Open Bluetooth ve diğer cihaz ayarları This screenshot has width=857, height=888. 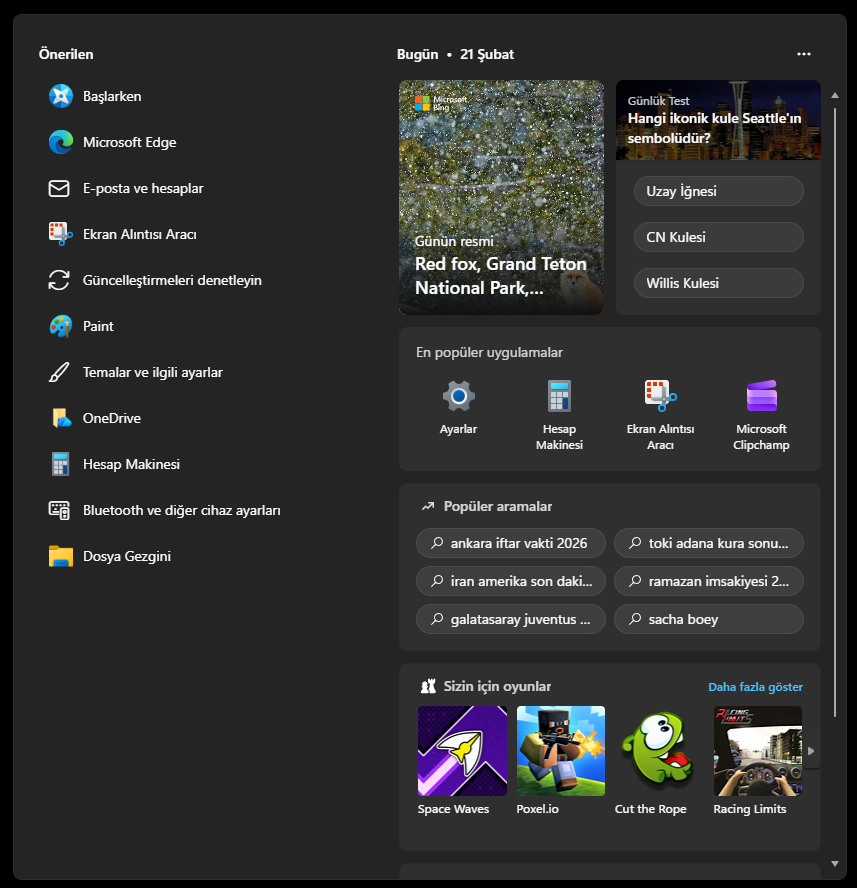point(165,510)
